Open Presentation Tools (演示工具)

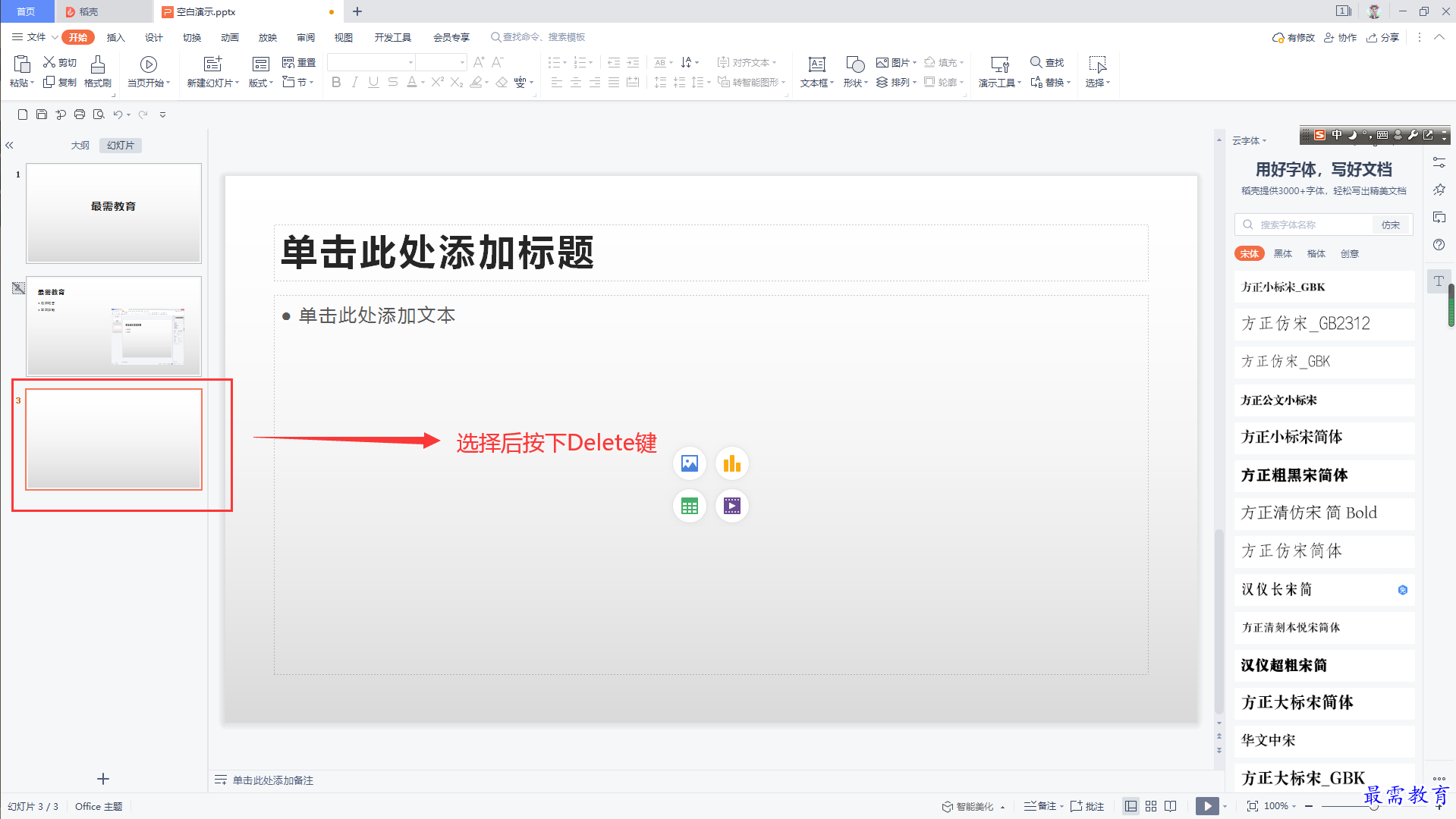click(1000, 72)
